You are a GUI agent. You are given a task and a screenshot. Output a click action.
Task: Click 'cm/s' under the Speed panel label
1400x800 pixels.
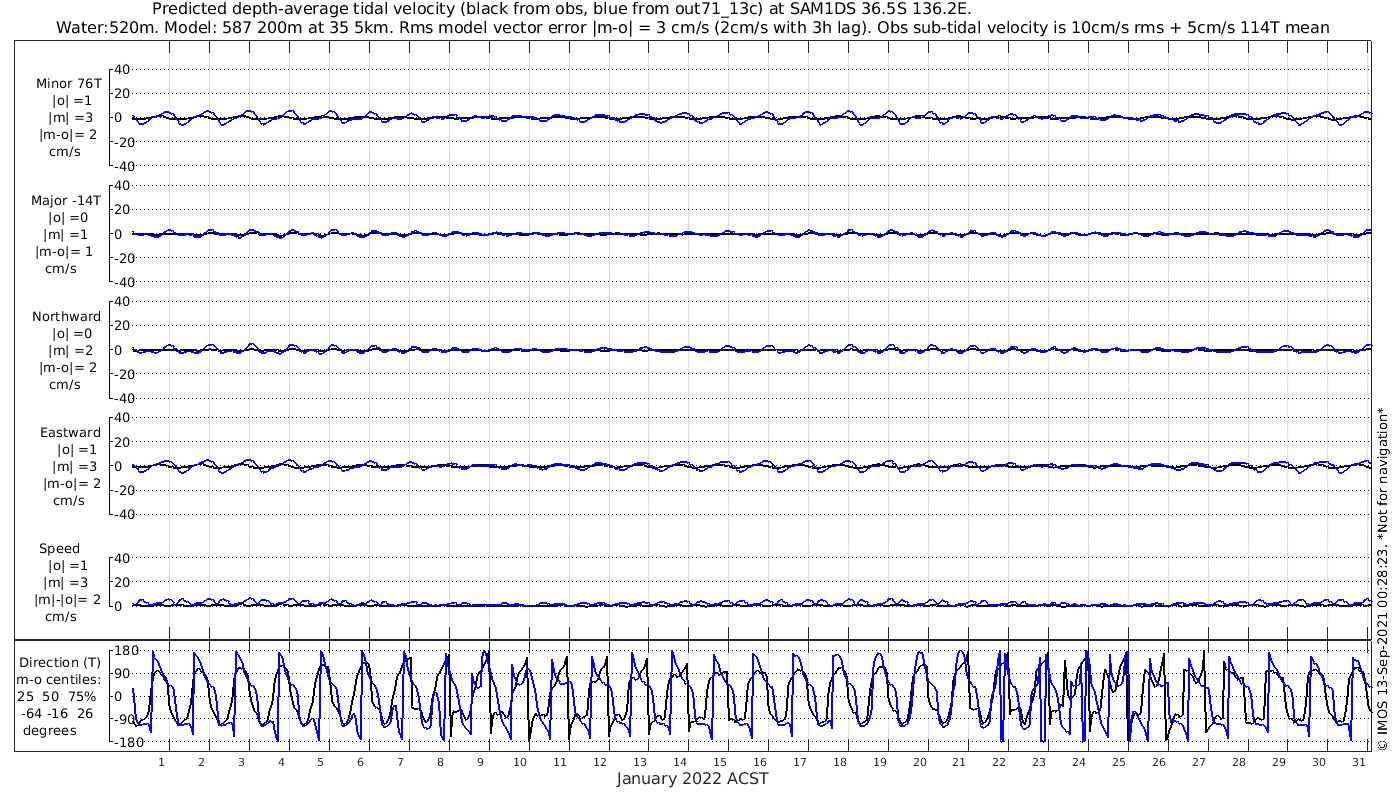60,617
